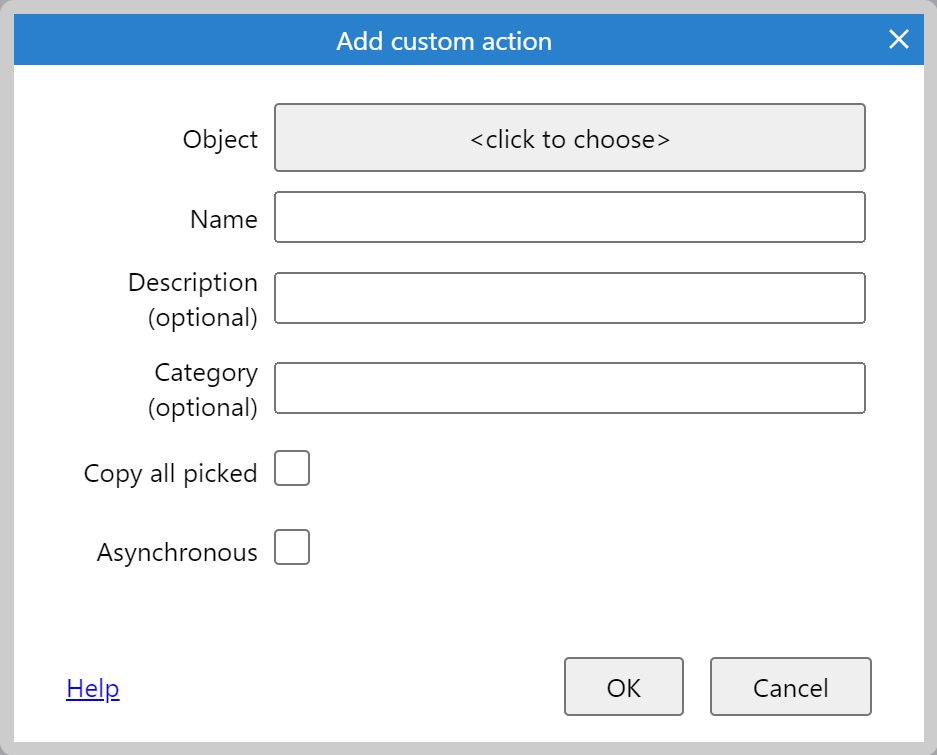Click blank area right of Asynchronous checkbox
Image resolution: width=937 pixels, height=755 pixels.
(580, 548)
